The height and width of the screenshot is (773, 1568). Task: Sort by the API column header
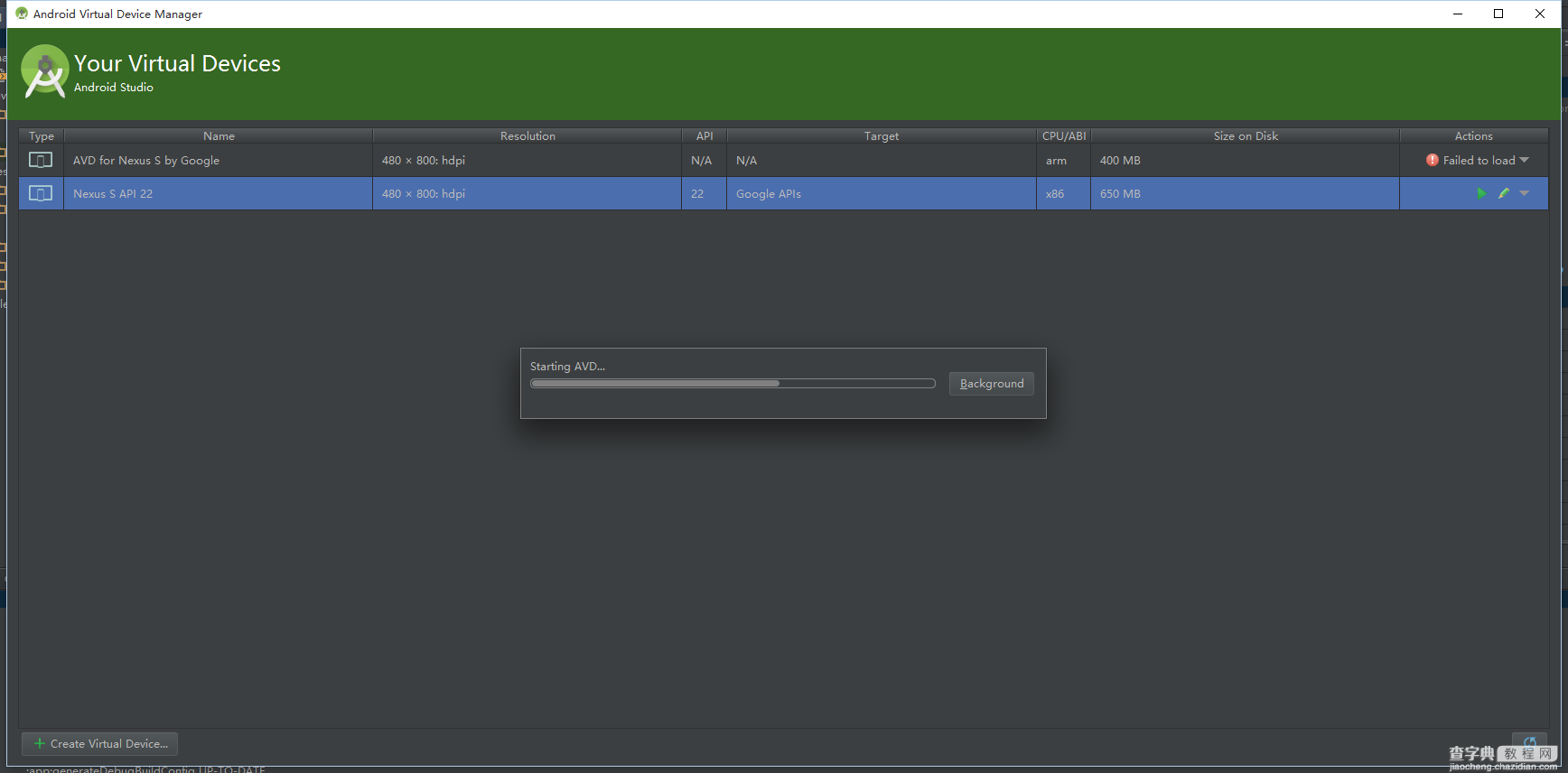tap(705, 135)
